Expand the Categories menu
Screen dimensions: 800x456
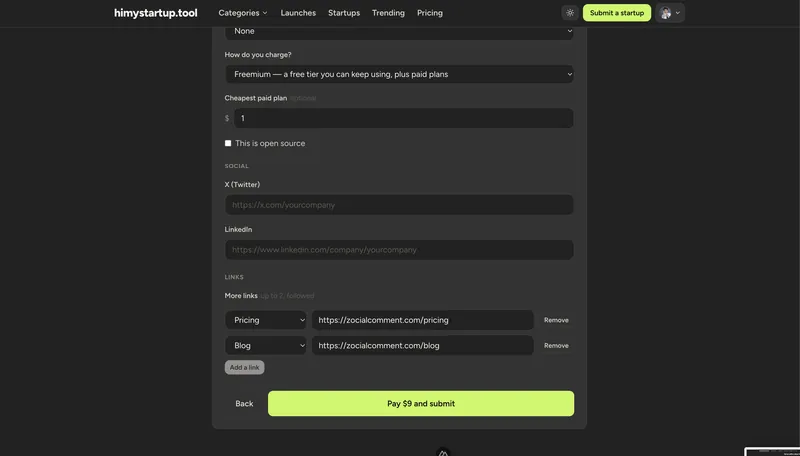tap(243, 13)
